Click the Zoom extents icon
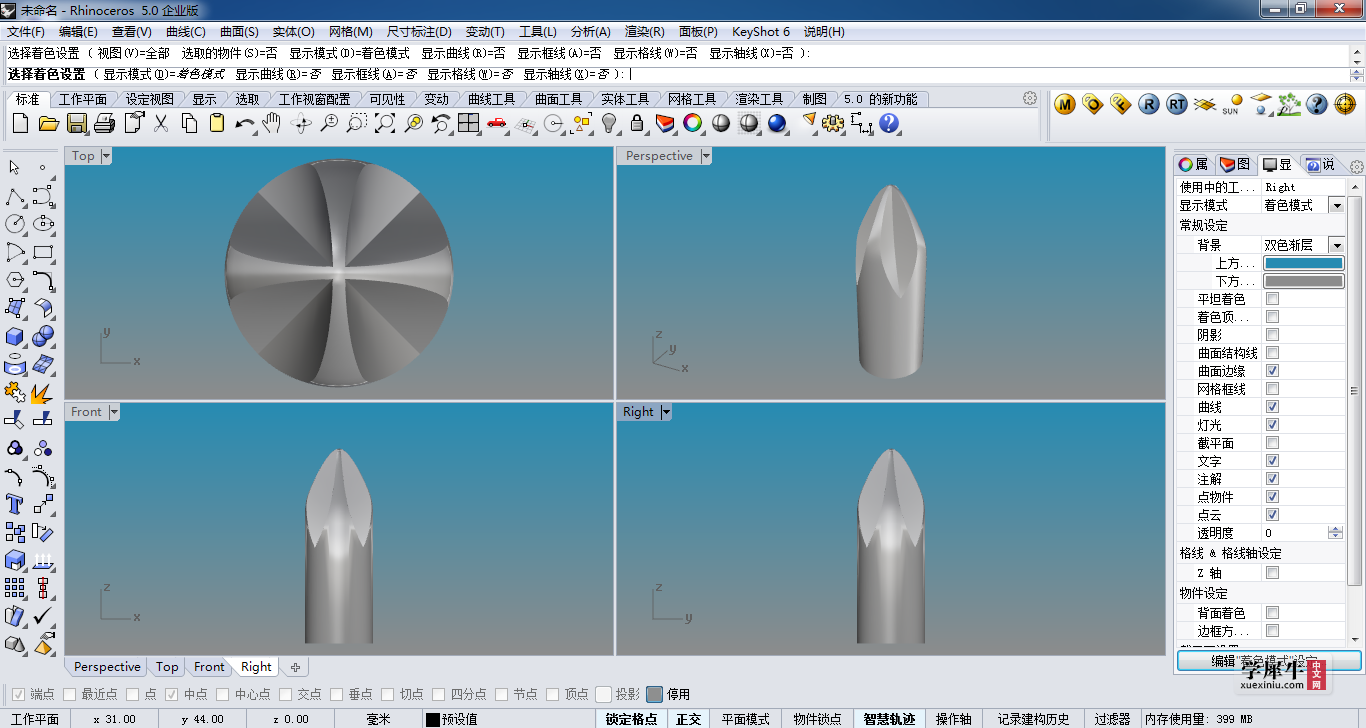This screenshot has height=728, width=1366. tap(385, 123)
